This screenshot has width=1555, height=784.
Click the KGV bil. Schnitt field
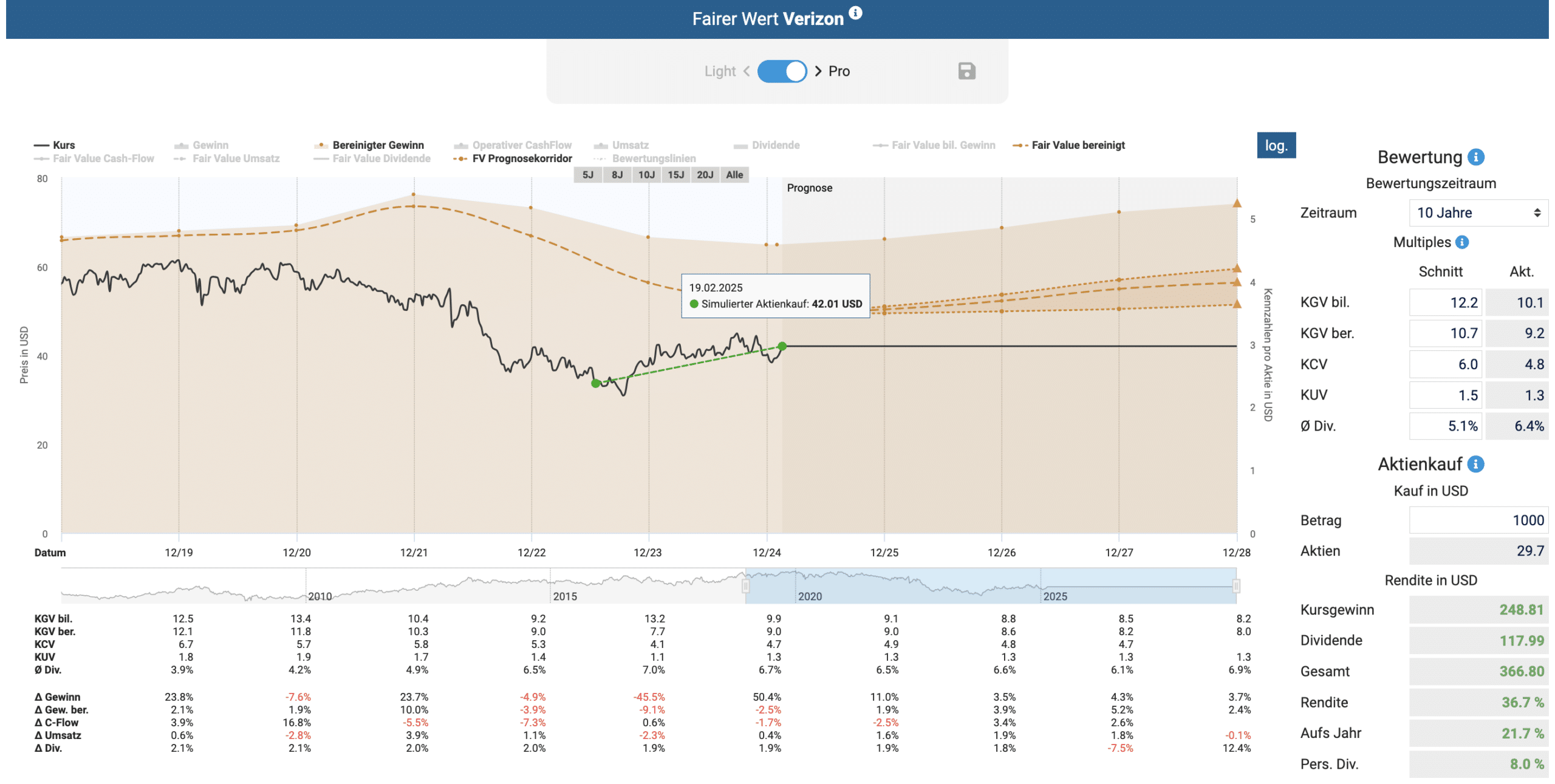tap(1446, 302)
